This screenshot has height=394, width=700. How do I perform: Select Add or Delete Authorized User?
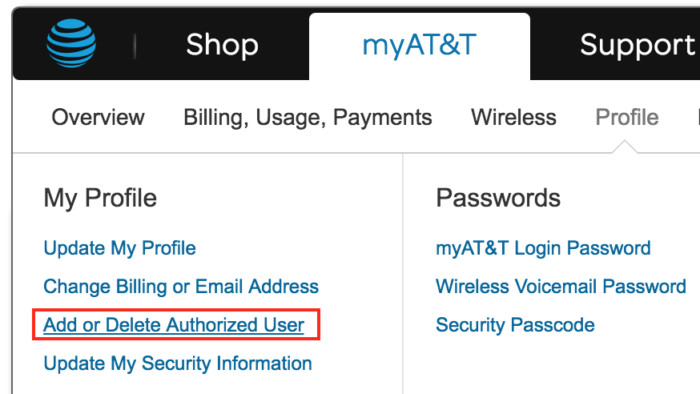pos(174,325)
